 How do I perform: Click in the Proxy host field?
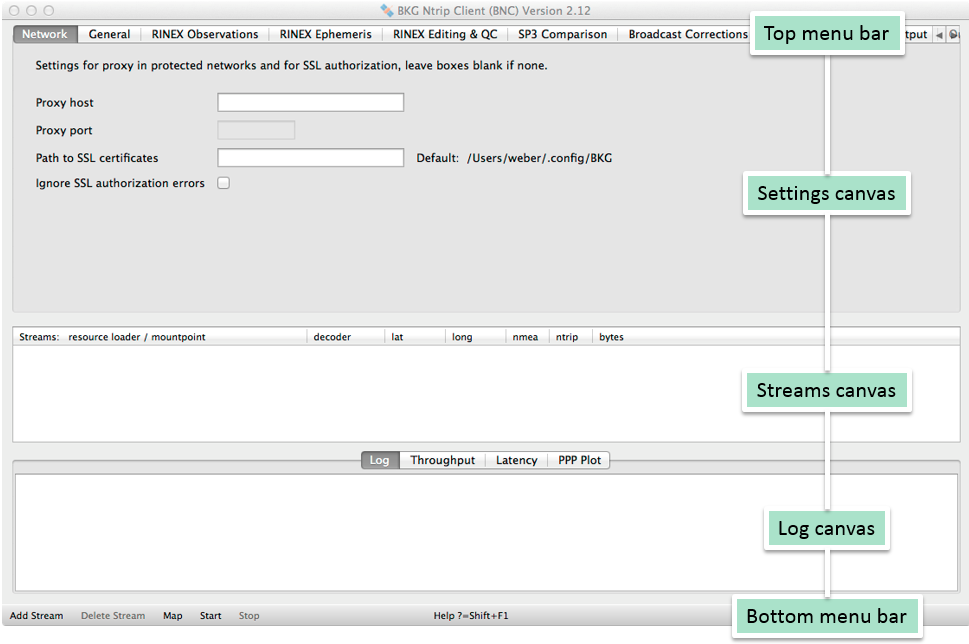(x=310, y=103)
